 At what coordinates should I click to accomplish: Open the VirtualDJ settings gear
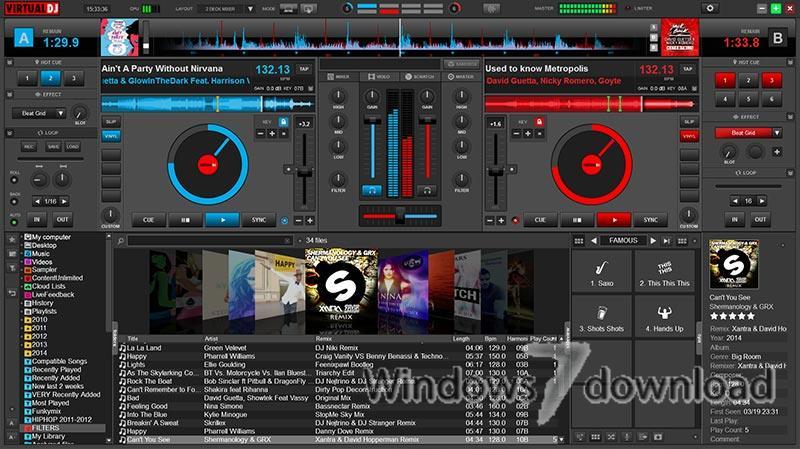(x=709, y=8)
